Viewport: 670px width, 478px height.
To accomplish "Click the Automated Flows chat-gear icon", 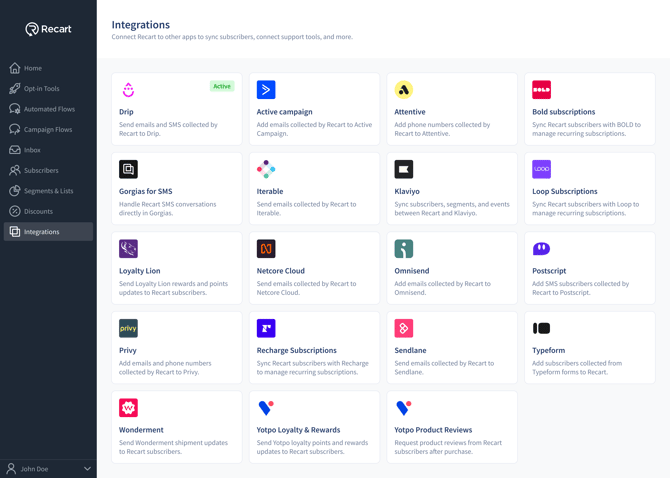I will [15, 109].
